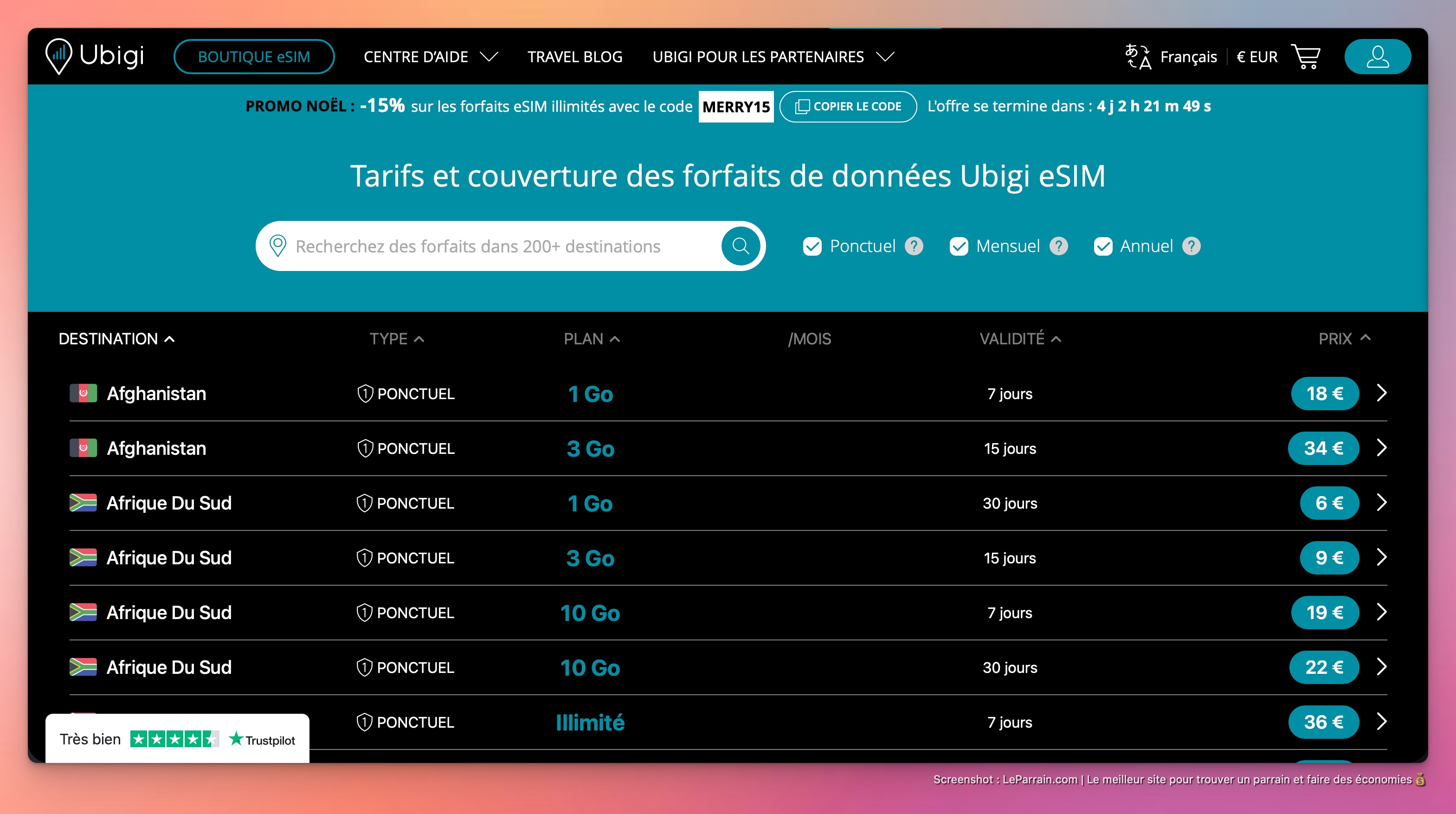
Task: Open the TRAVEL BLOG page
Action: [x=575, y=57]
